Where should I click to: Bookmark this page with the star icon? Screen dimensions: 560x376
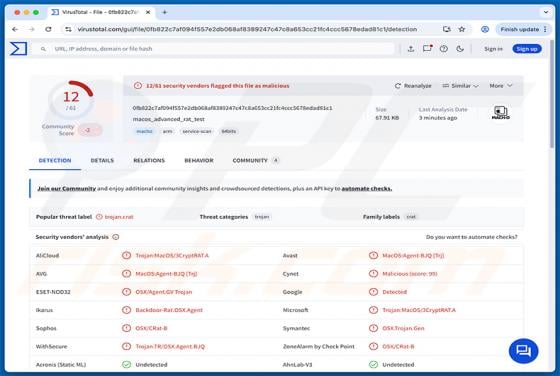[x=462, y=29]
